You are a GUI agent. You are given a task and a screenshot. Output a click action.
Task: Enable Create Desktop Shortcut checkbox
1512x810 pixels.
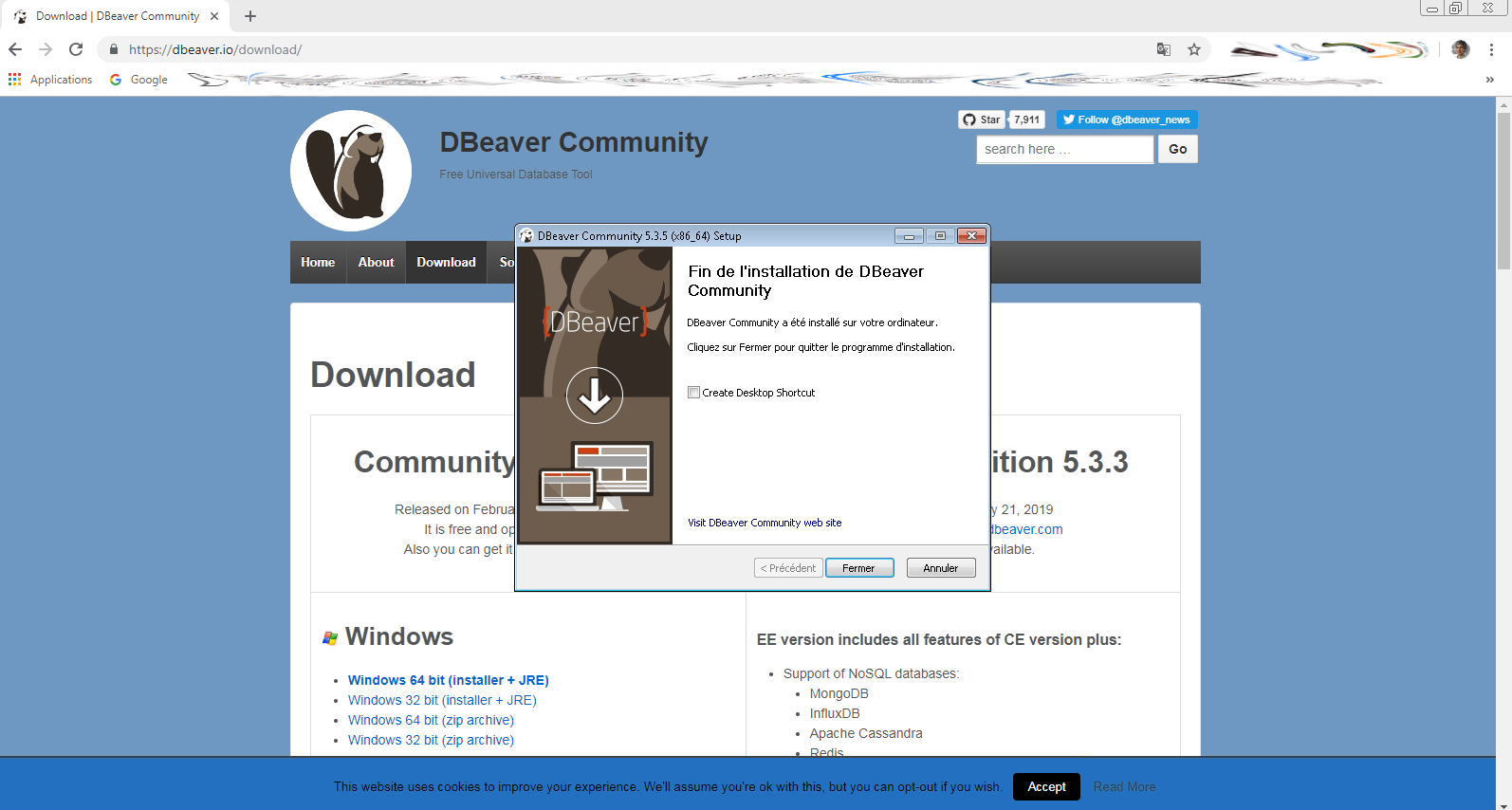694,393
